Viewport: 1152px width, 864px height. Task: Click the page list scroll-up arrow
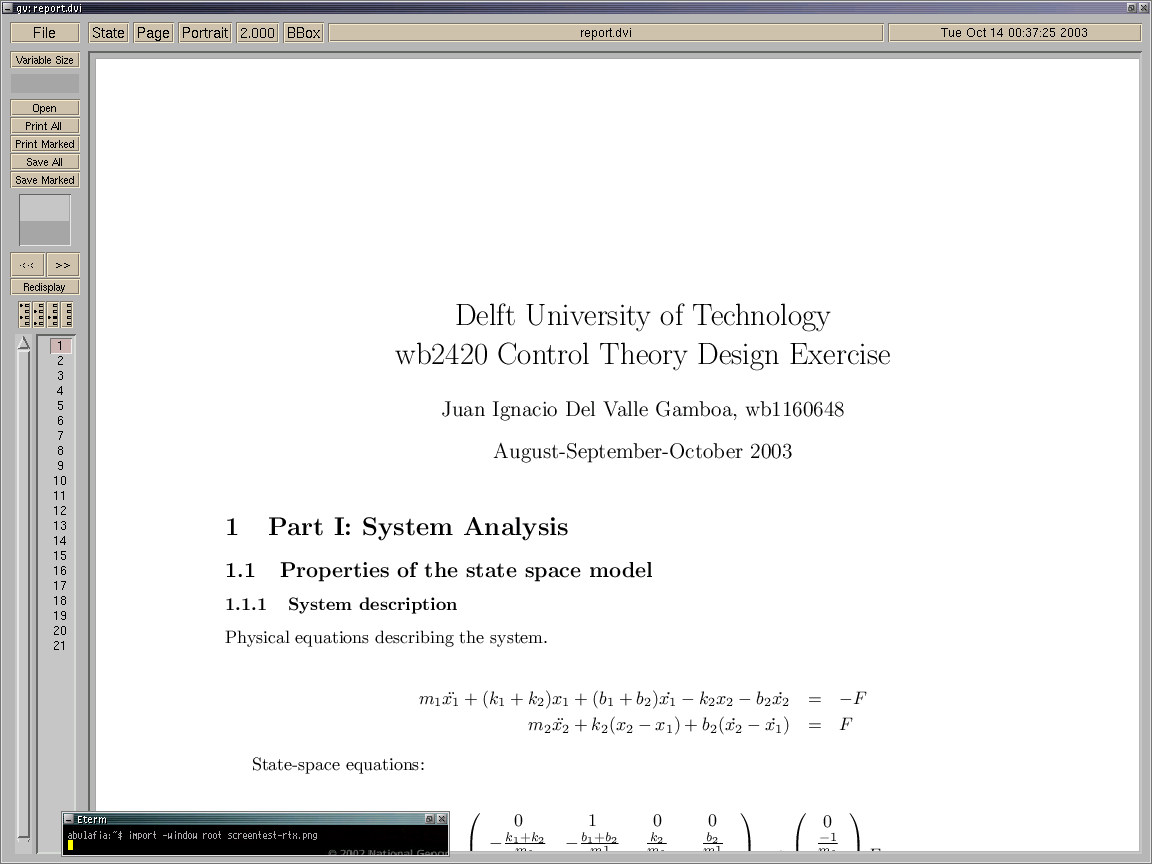24,343
